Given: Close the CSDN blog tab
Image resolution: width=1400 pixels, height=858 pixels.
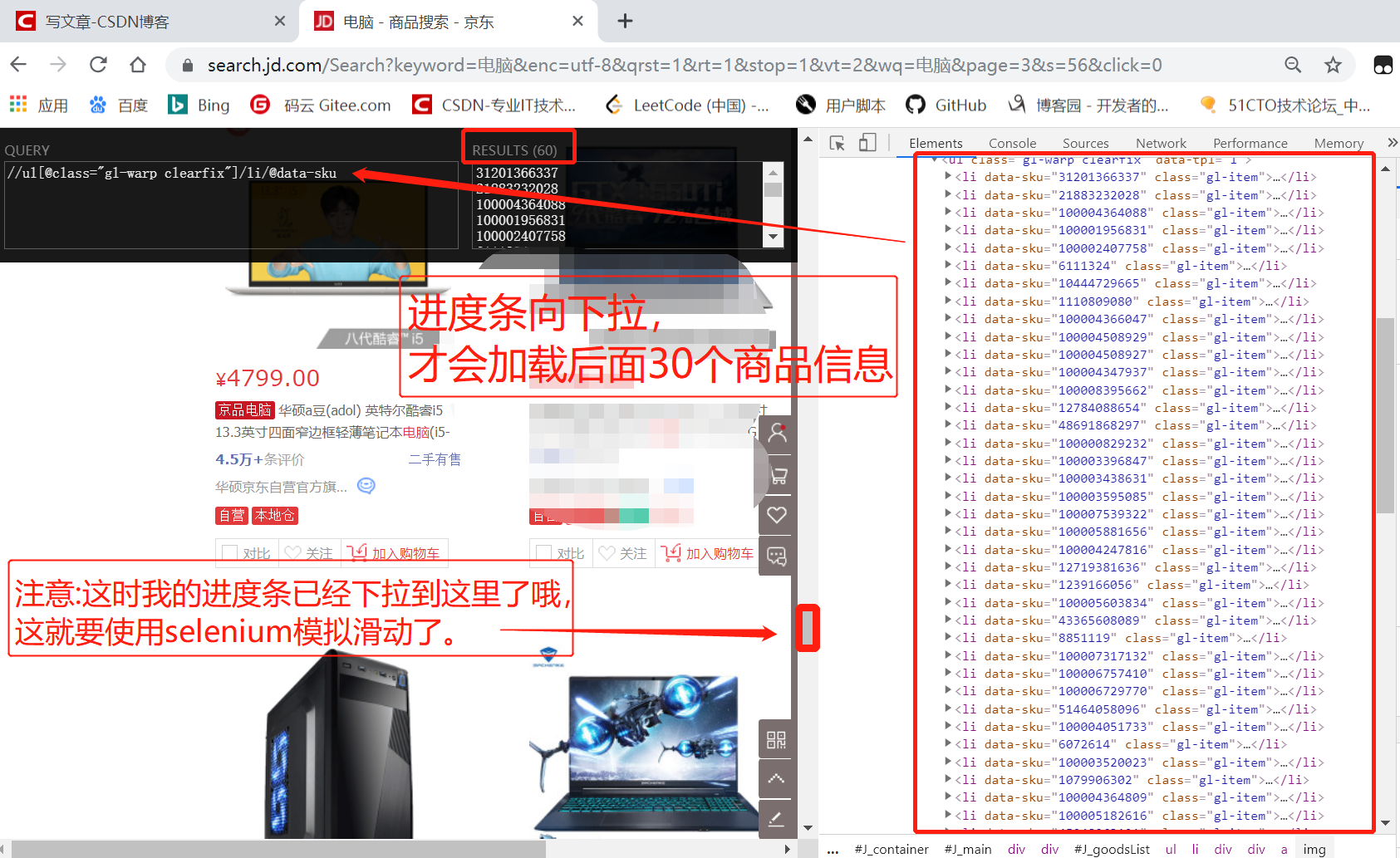Looking at the screenshot, I should pos(280,21).
